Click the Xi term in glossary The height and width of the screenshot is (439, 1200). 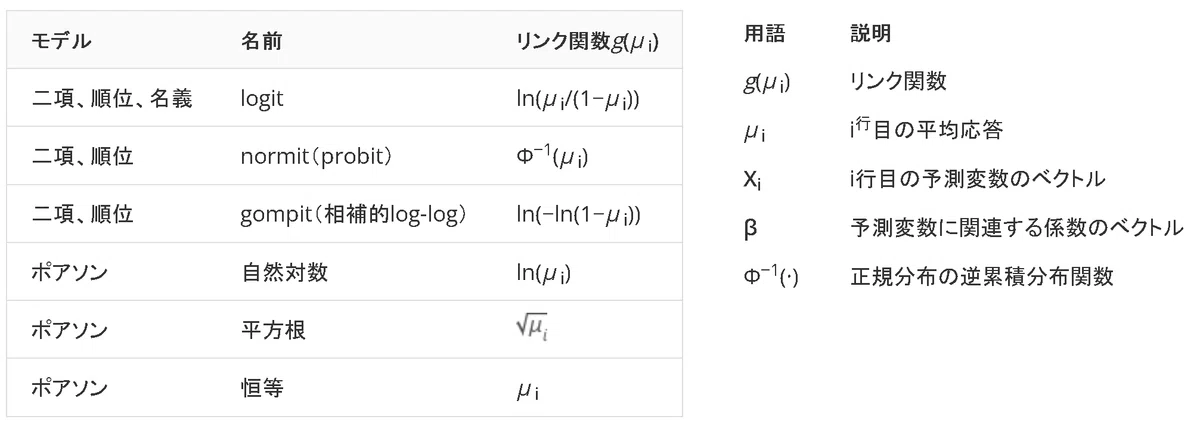point(754,180)
